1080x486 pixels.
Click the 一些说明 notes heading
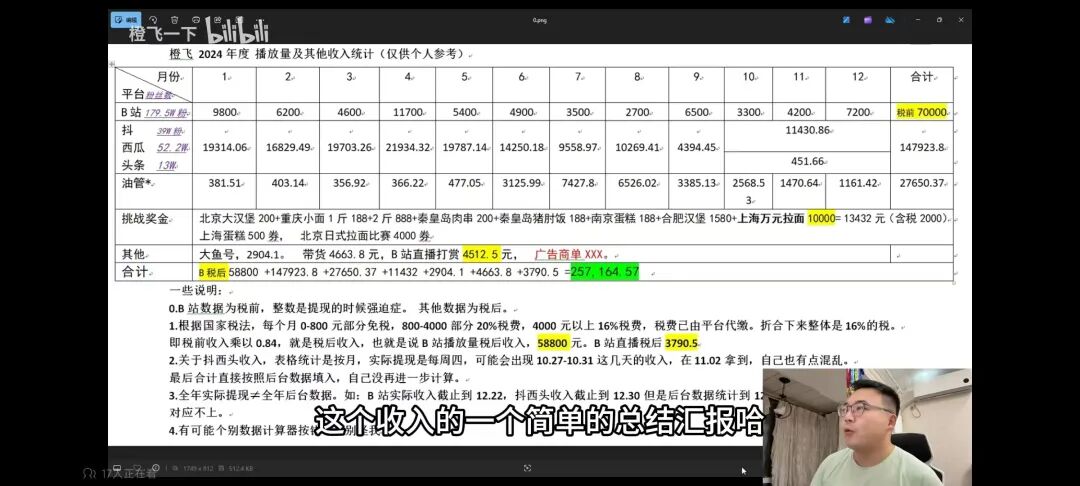197,290
